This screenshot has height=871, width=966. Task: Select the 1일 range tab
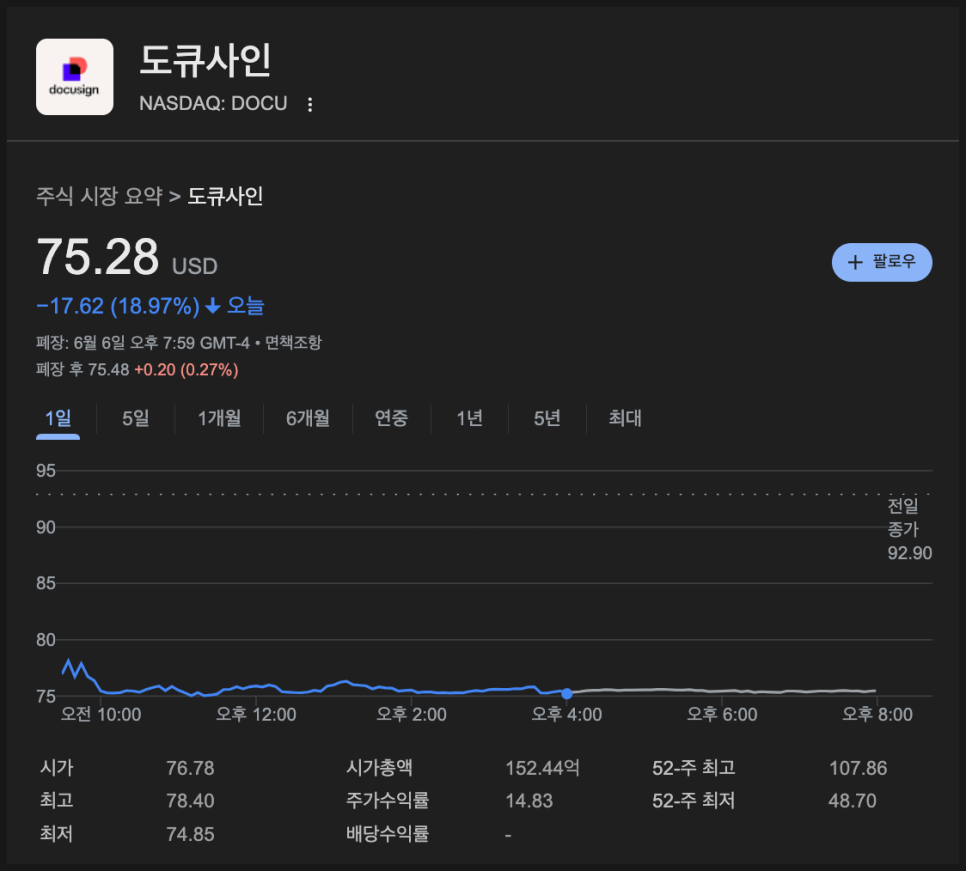58,419
